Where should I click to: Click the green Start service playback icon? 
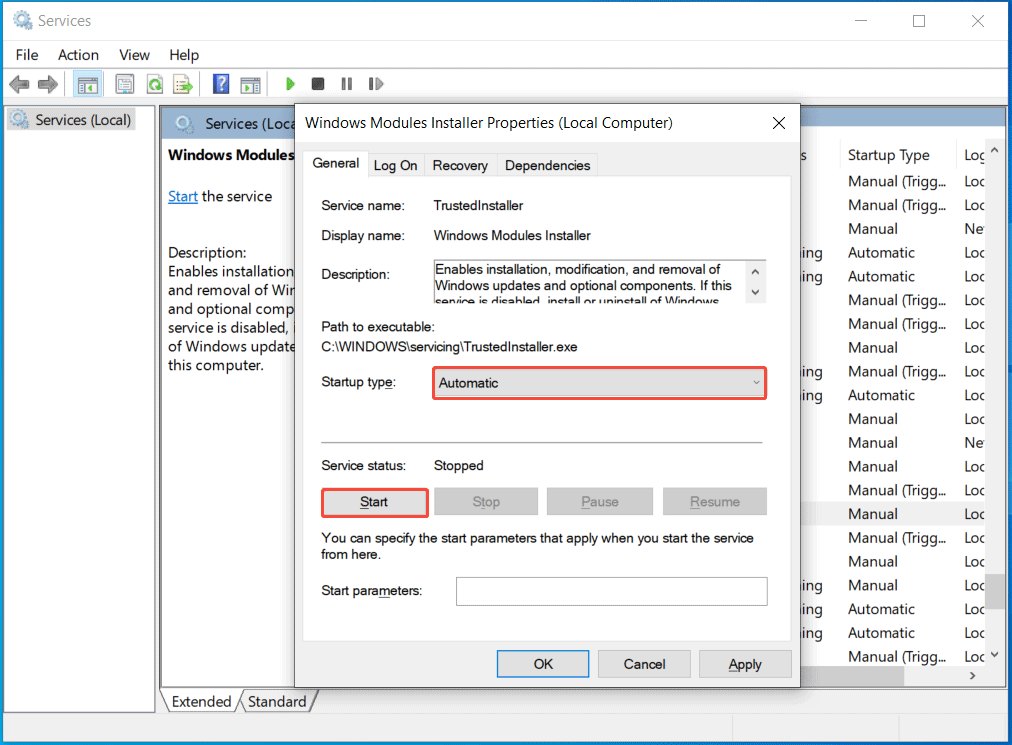pos(290,83)
